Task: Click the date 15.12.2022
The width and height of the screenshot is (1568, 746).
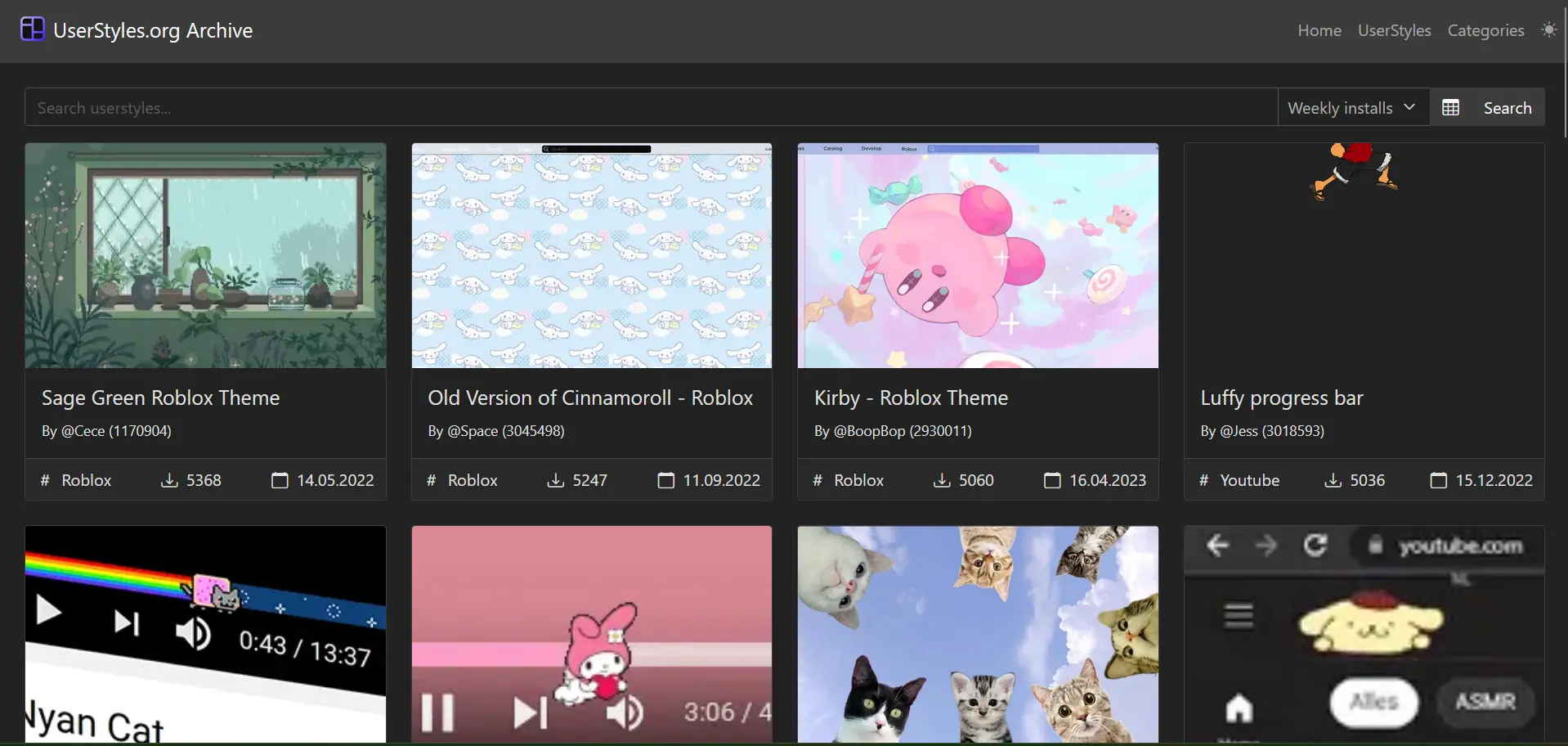Action: coord(1494,480)
